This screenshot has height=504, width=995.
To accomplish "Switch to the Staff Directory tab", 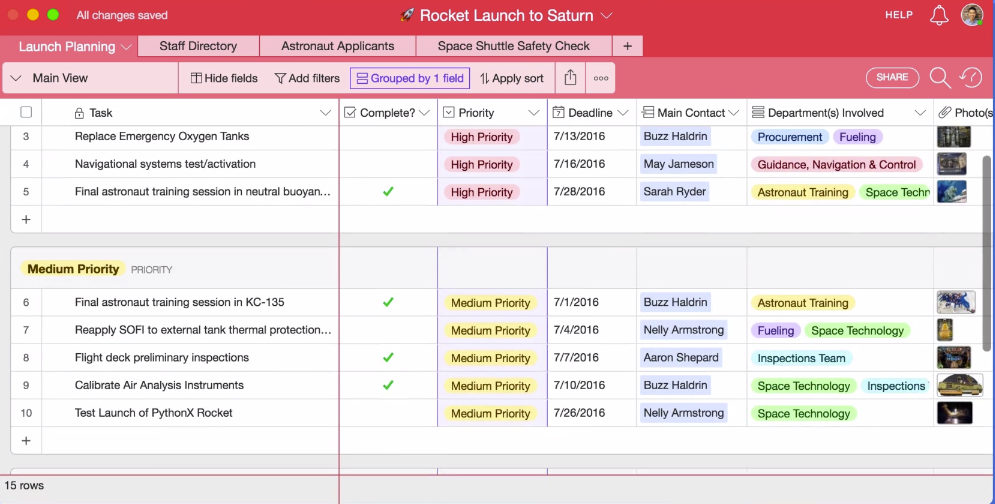I will pos(198,46).
